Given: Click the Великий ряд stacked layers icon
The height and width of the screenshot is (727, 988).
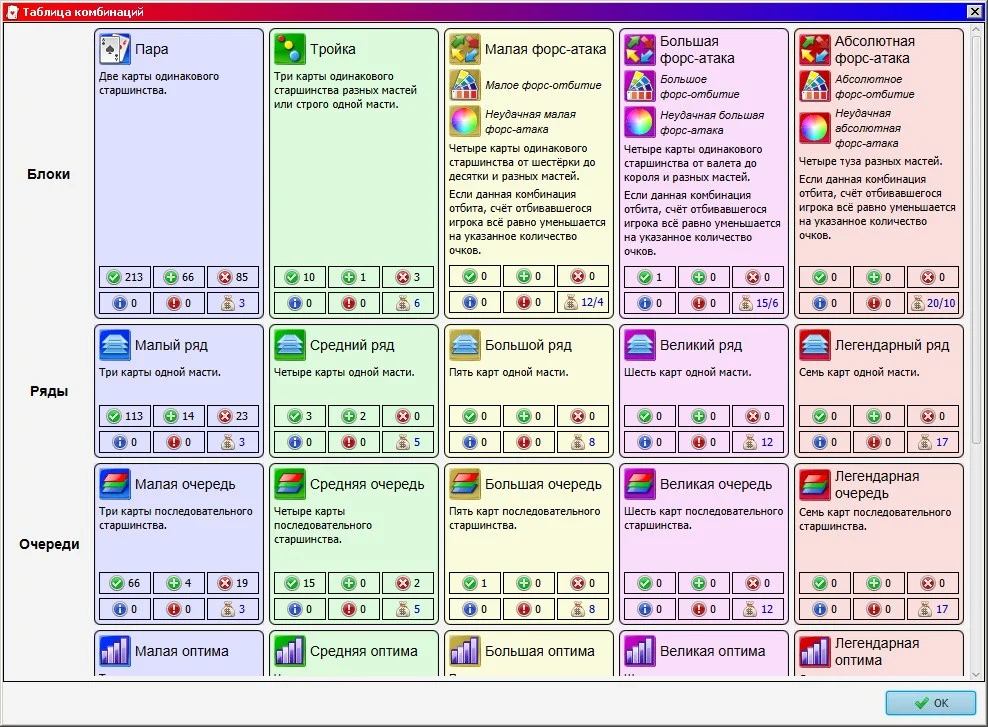Looking at the screenshot, I should [x=640, y=345].
